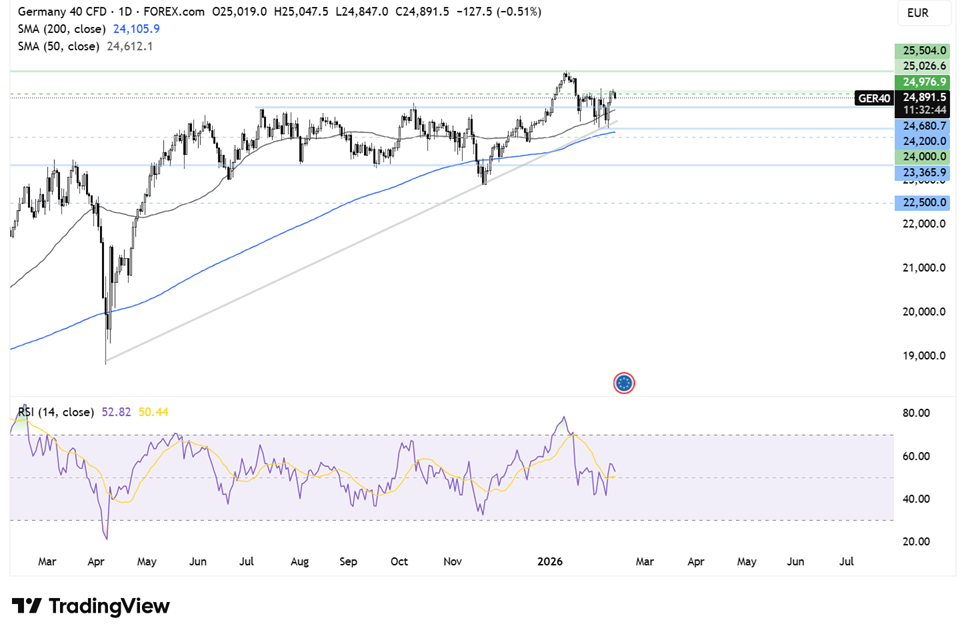Click the Aug label on time axis
Screen dimensions: 970x636
click(x=299, y=562)
